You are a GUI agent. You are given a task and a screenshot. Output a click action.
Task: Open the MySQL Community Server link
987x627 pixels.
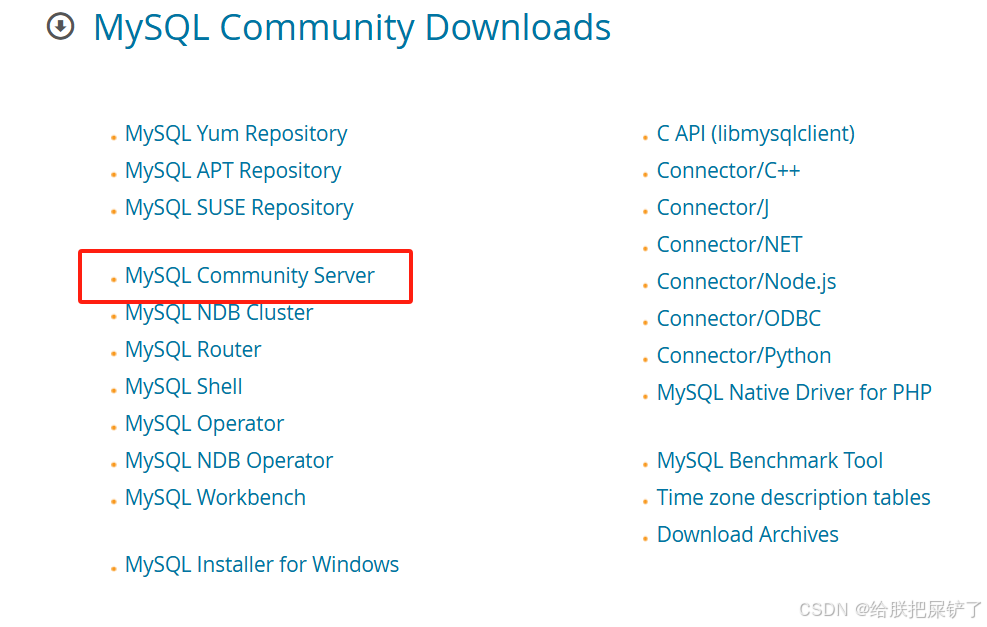[249, 276]
